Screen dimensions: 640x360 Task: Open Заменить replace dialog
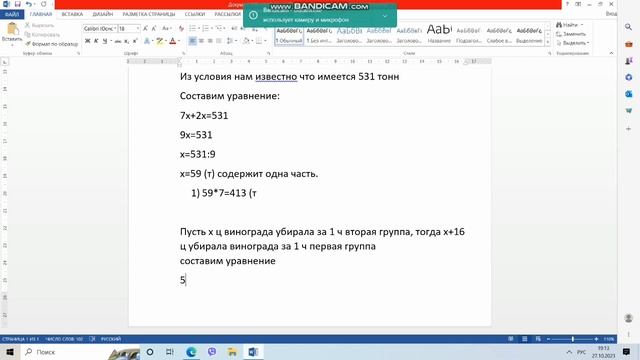tap(571, 34)
